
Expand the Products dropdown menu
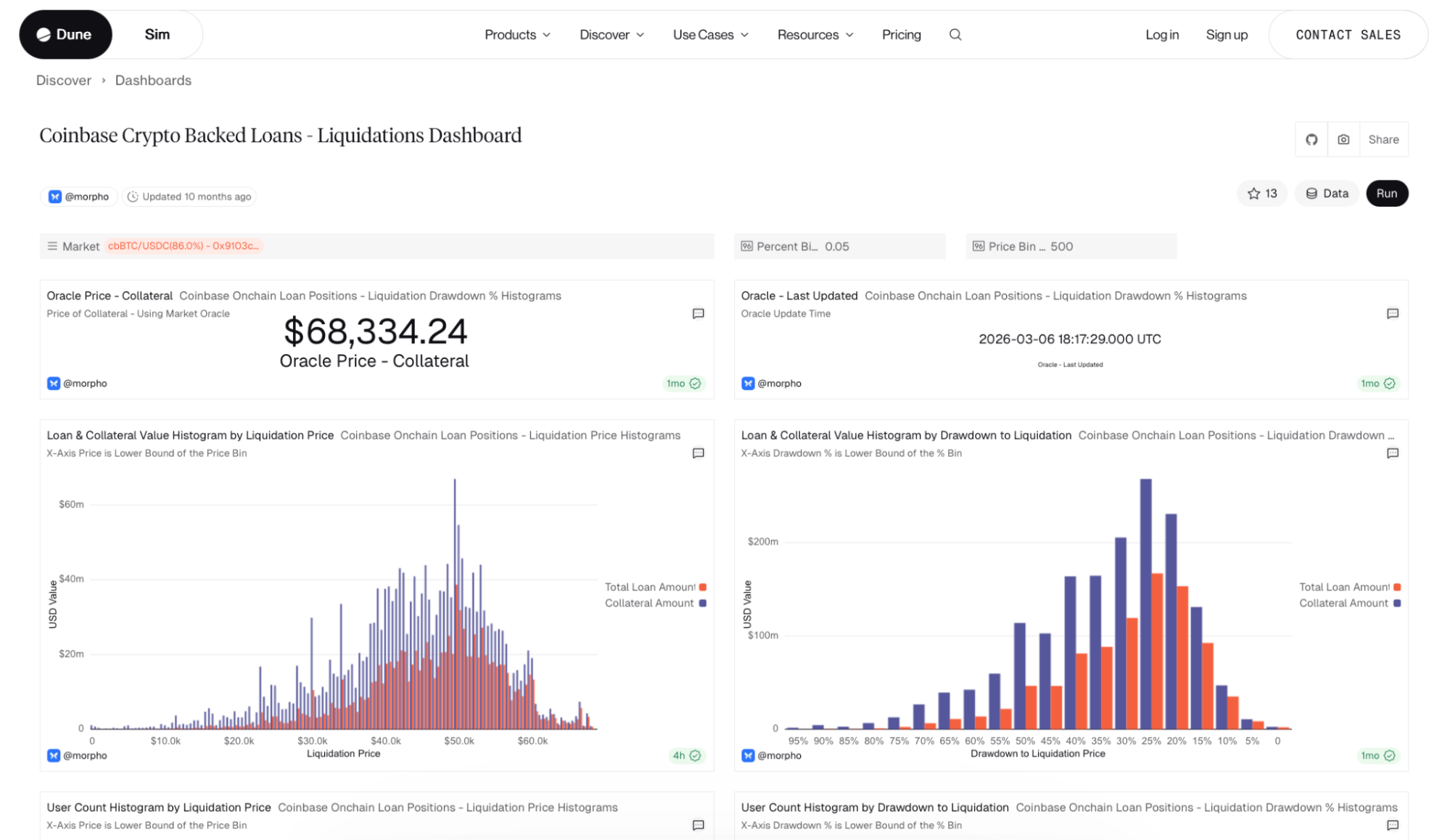(517, 35)
